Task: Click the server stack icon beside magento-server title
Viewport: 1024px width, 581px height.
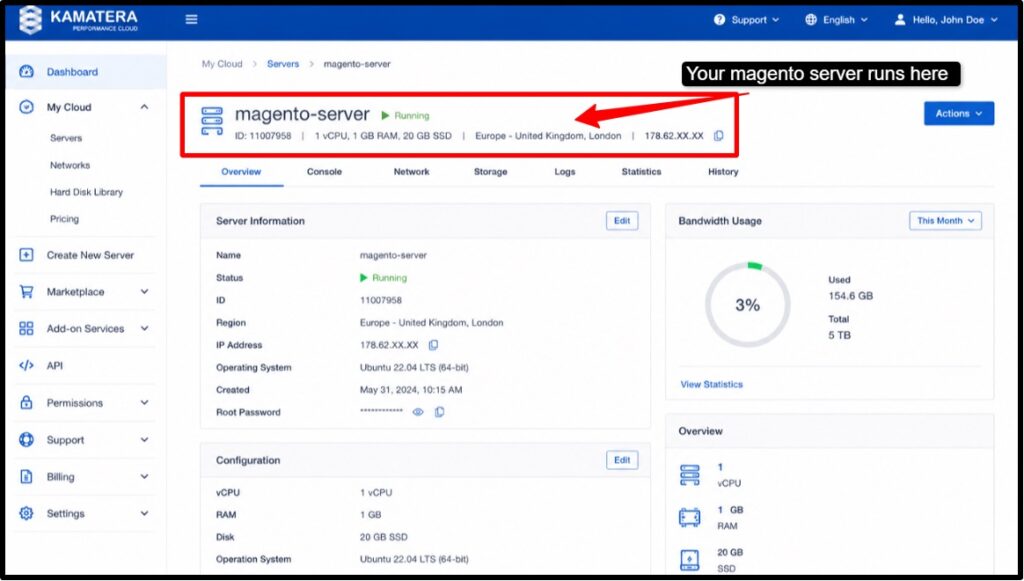Action: tap(212, 121)
